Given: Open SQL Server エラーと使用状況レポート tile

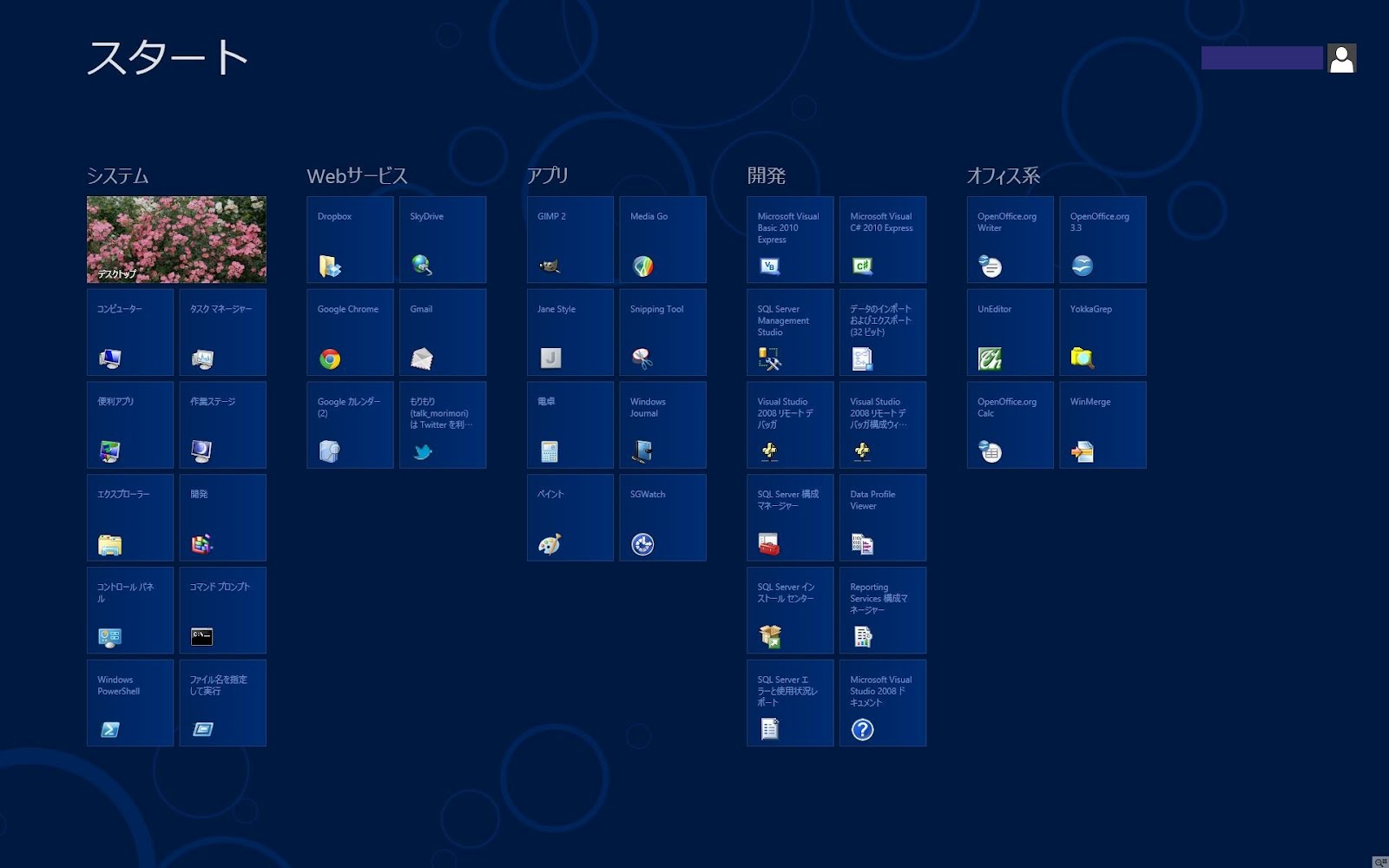Looking at the screenshot, I should tap(790, 703).
